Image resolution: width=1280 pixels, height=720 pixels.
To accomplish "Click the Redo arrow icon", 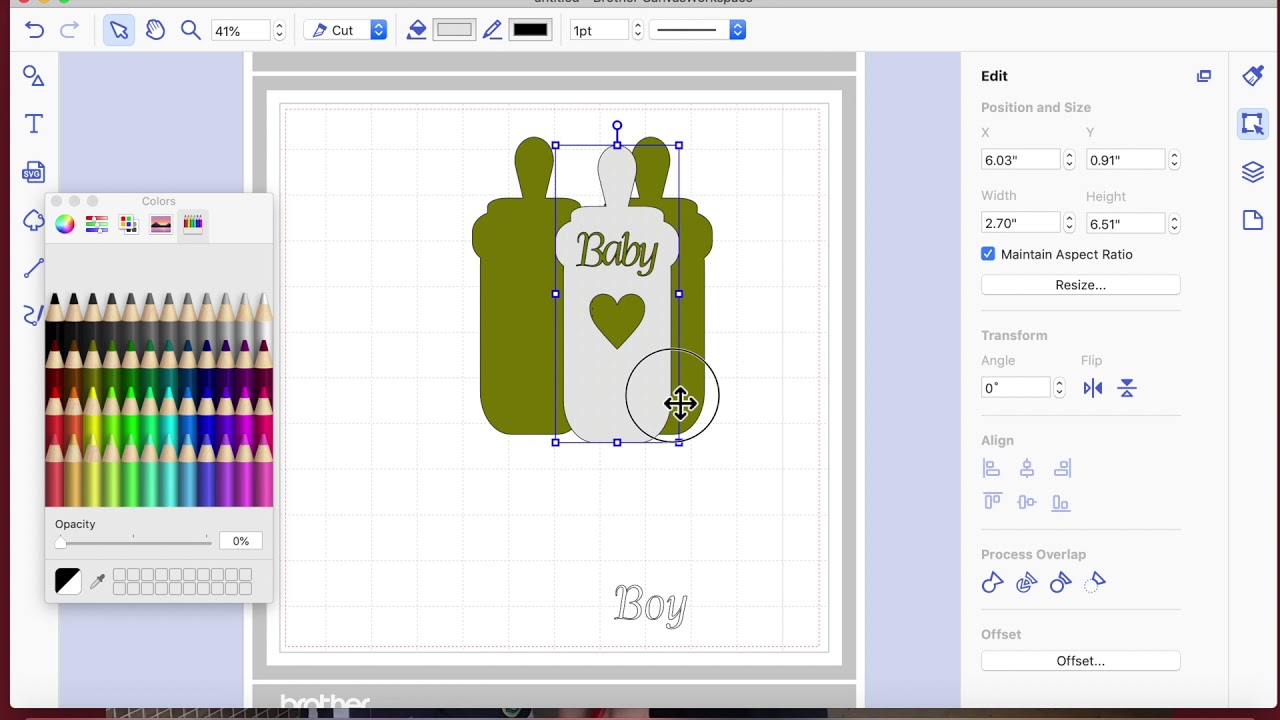I will point(69,30).
